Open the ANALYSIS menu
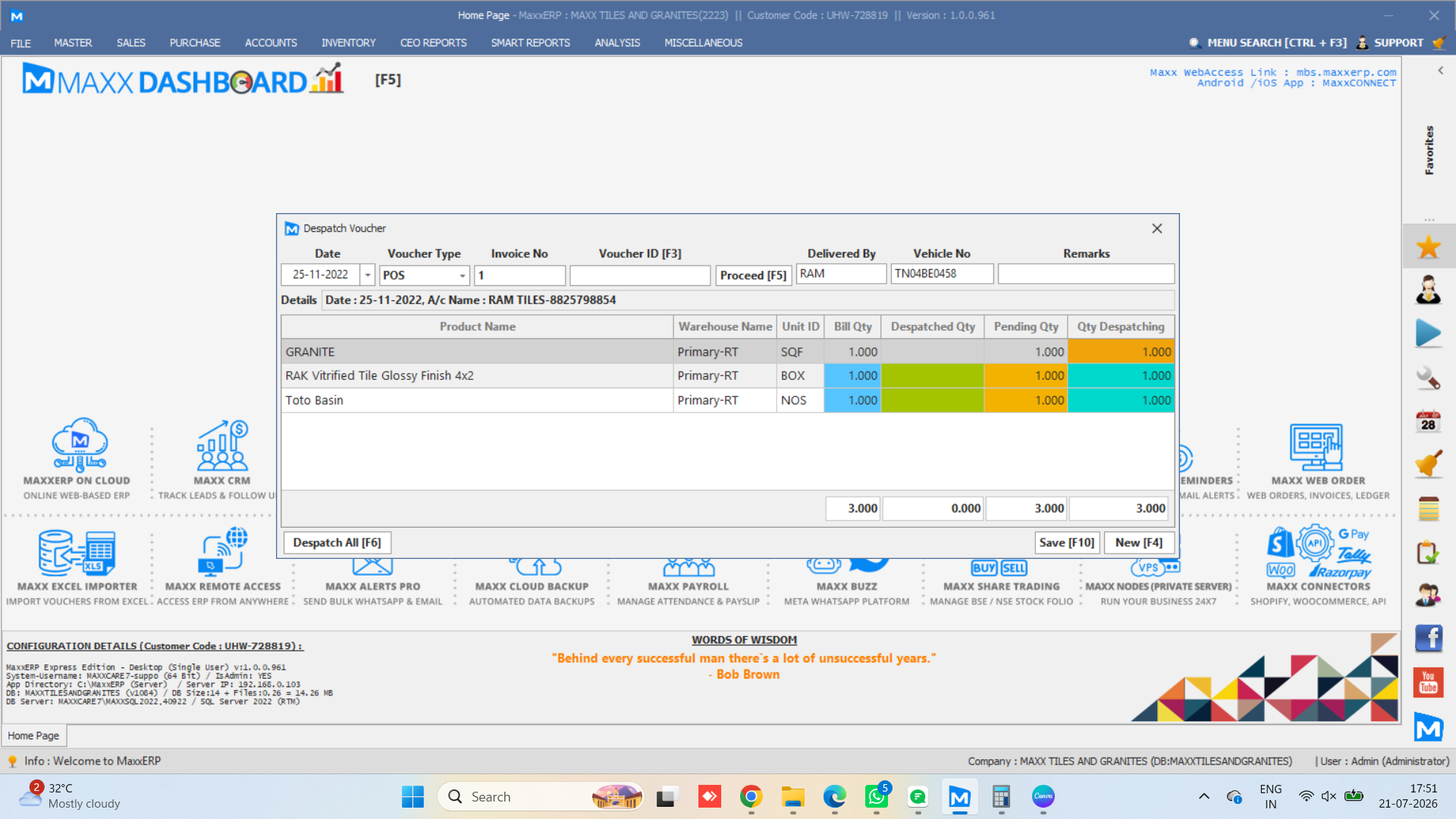 click(x=617, y=43)
